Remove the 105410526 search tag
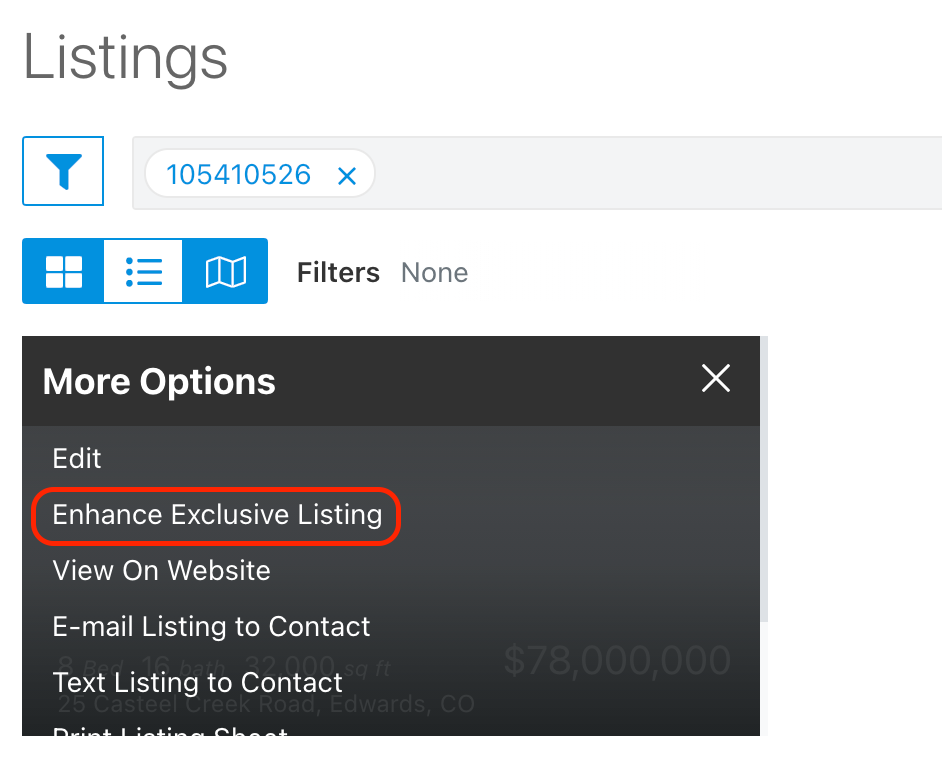 point(347,176)
